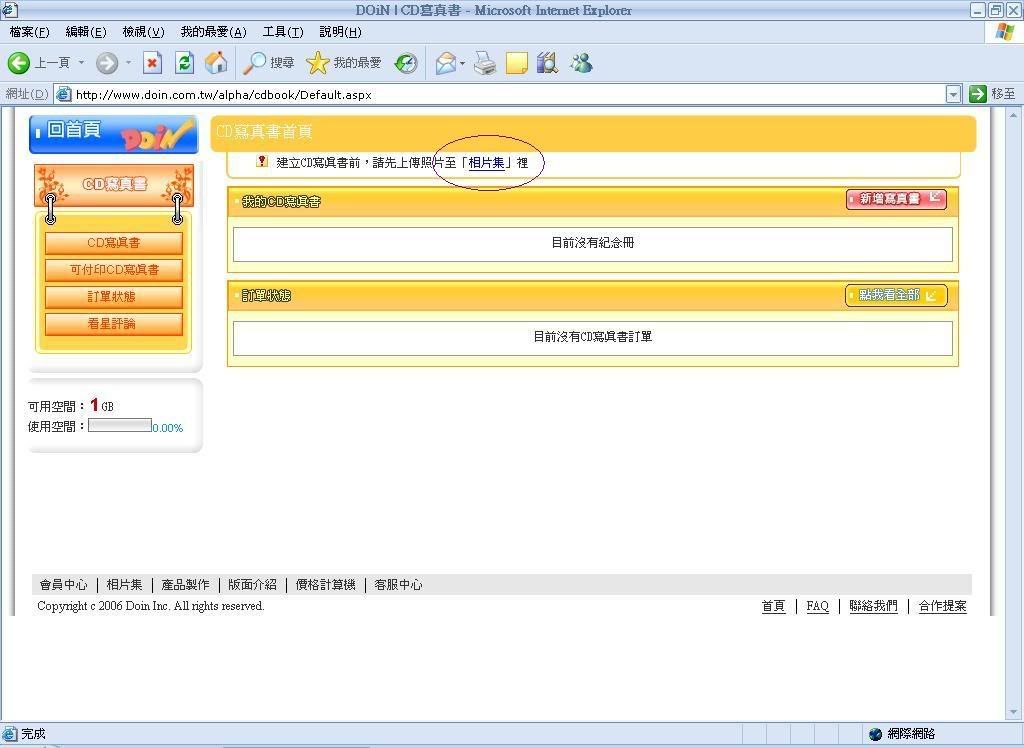Expand the Back button history dropdown
This screenshot has height=748, width=1024.
tap(82, 63)
